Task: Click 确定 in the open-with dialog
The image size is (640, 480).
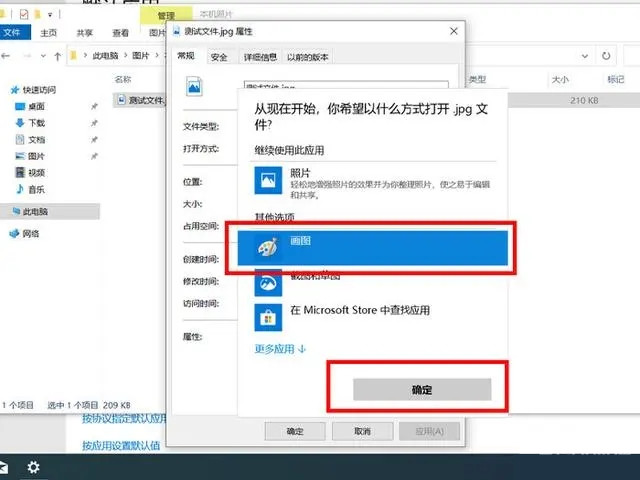Action: pos(422,389)
